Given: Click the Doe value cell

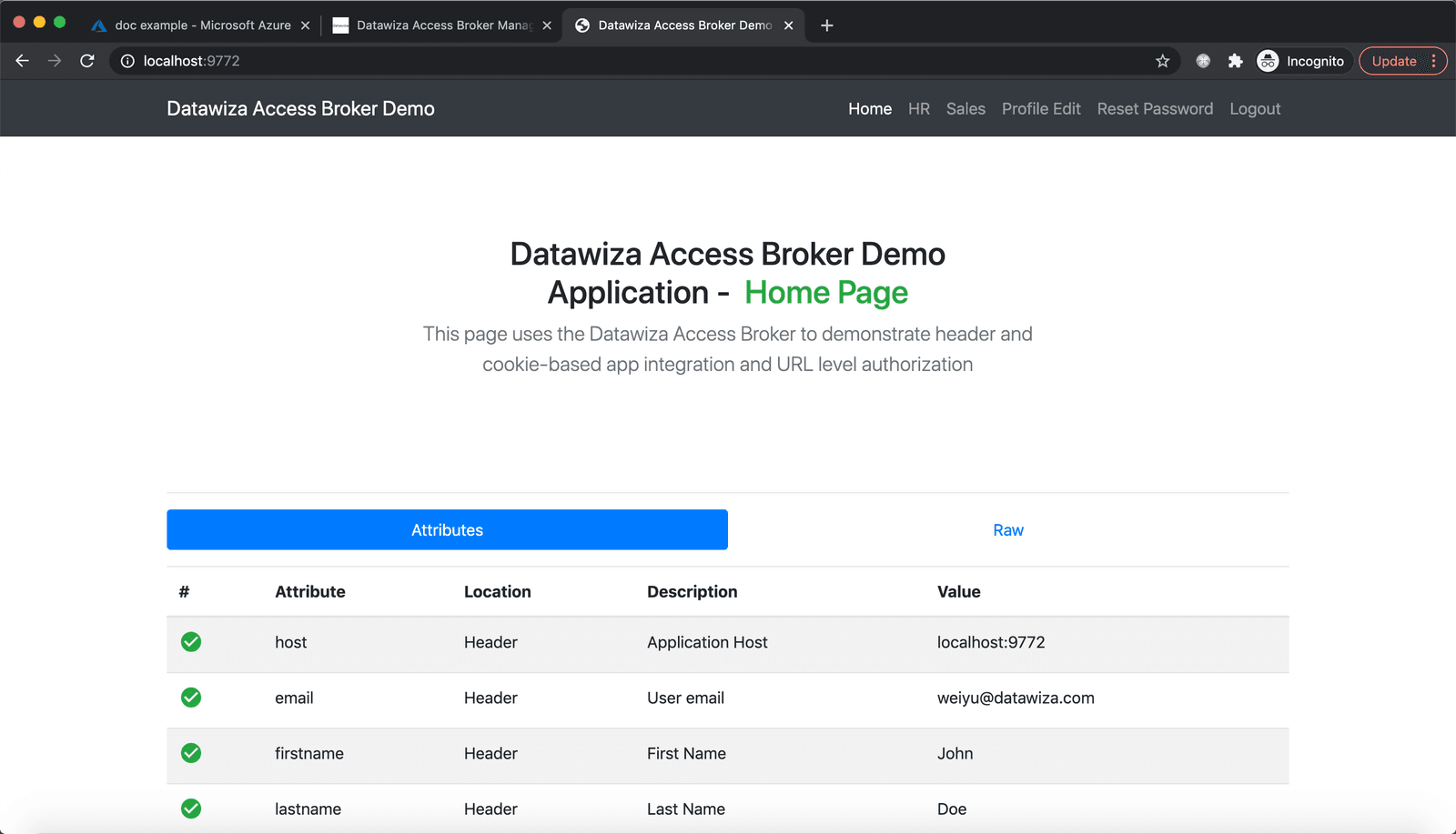Looking at the screenshot, I should pos(952,809).
